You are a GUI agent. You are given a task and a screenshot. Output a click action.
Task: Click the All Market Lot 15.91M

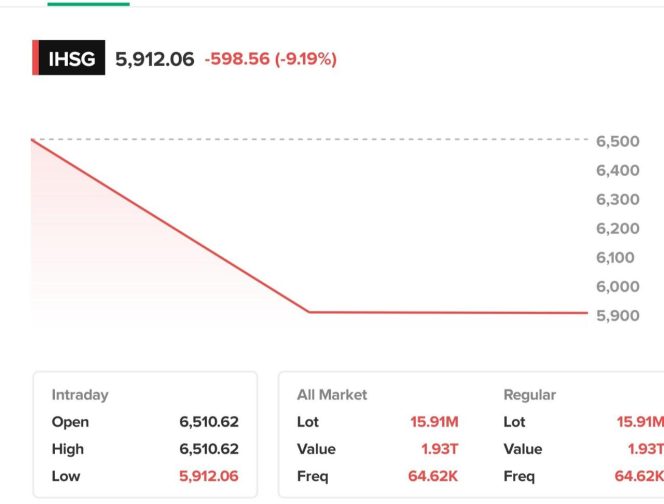tap(434, 422)
